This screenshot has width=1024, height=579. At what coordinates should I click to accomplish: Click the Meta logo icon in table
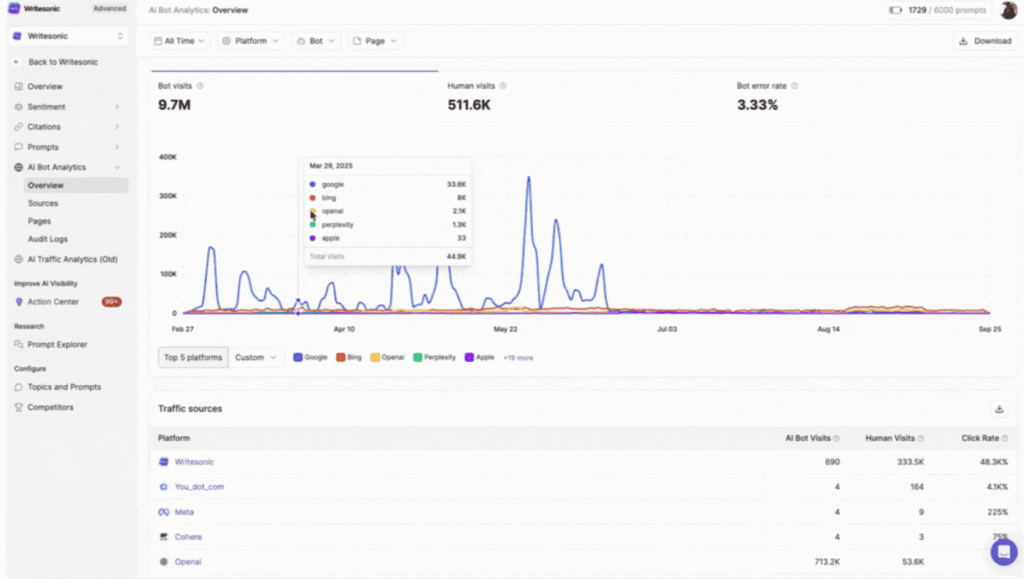[164, 512]
